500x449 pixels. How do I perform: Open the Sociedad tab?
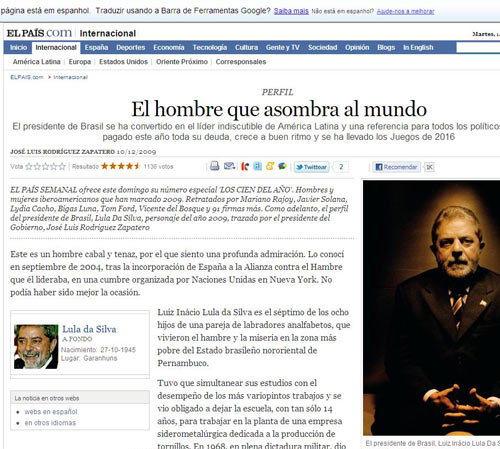tap(322, 48)
